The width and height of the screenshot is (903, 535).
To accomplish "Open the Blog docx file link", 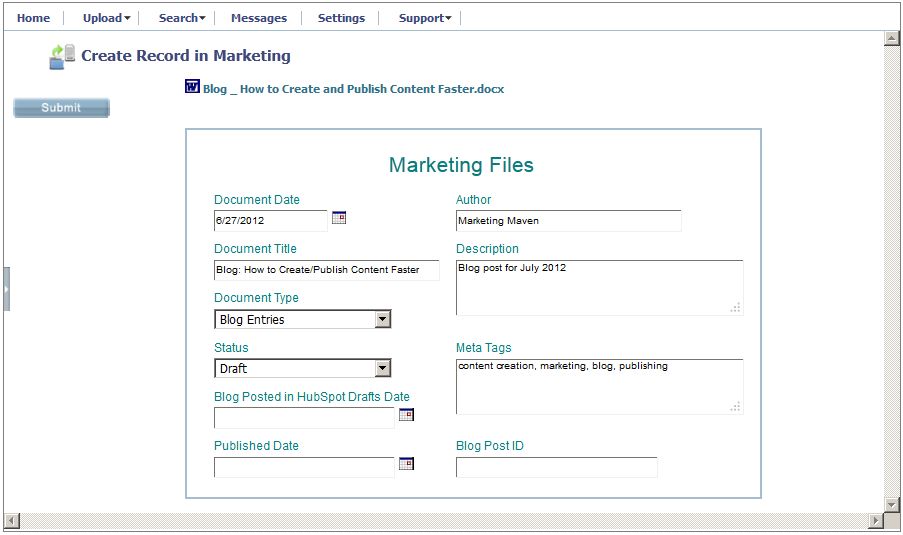I will point(353,89).
